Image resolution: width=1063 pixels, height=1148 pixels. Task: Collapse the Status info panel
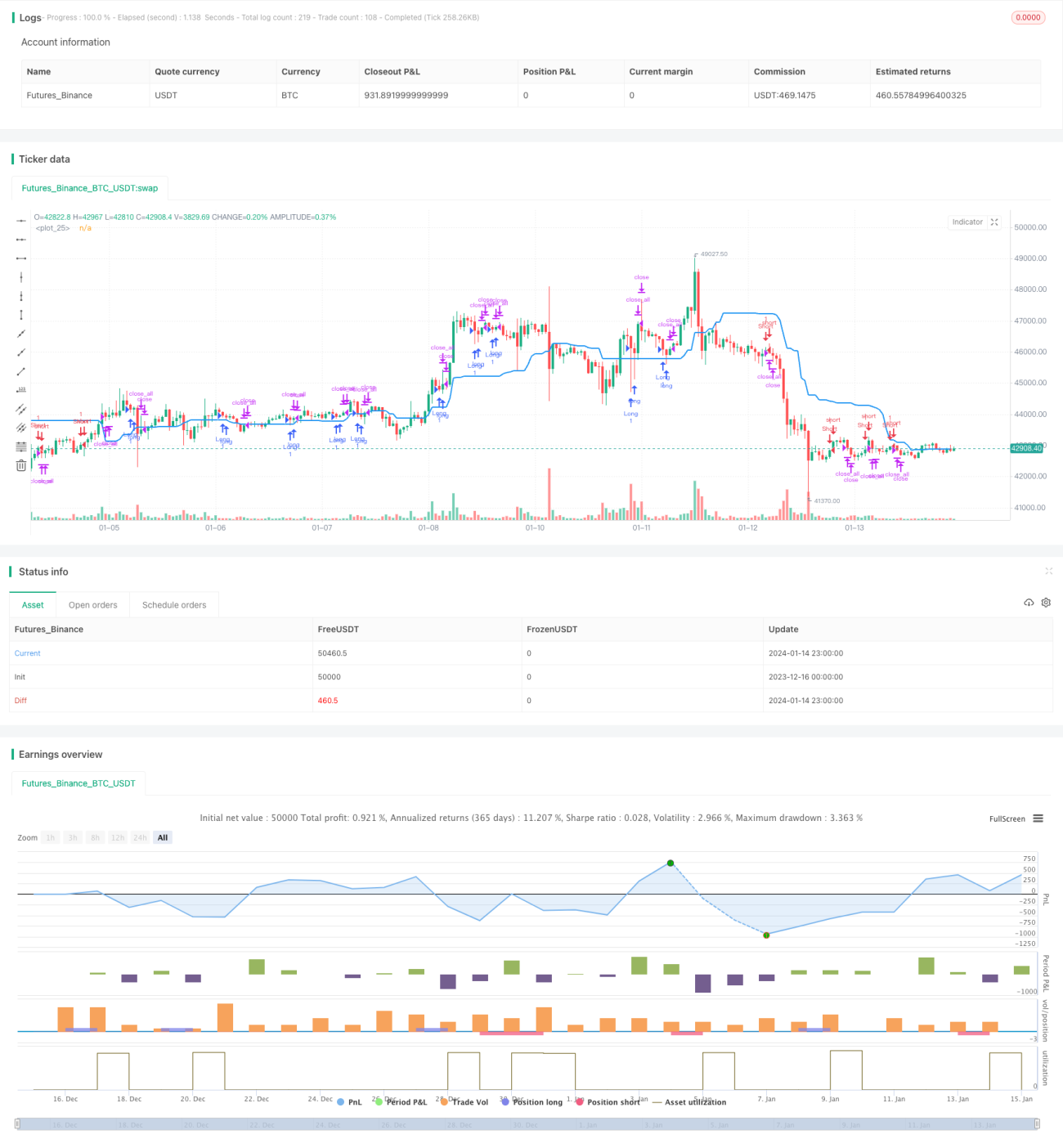click(x=1049, y=571)
